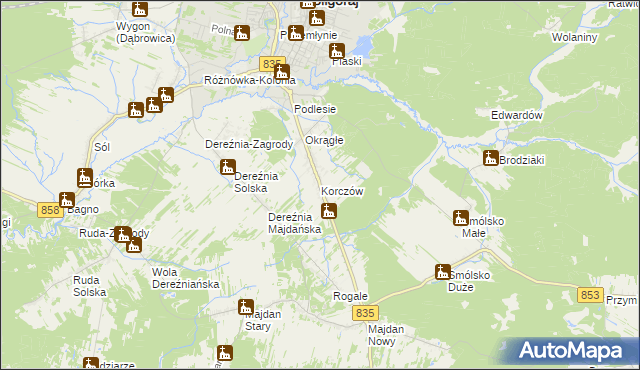640x370 pixels.
Task: Click the road 835 shield near Rogale
Action: click(365, 313)
